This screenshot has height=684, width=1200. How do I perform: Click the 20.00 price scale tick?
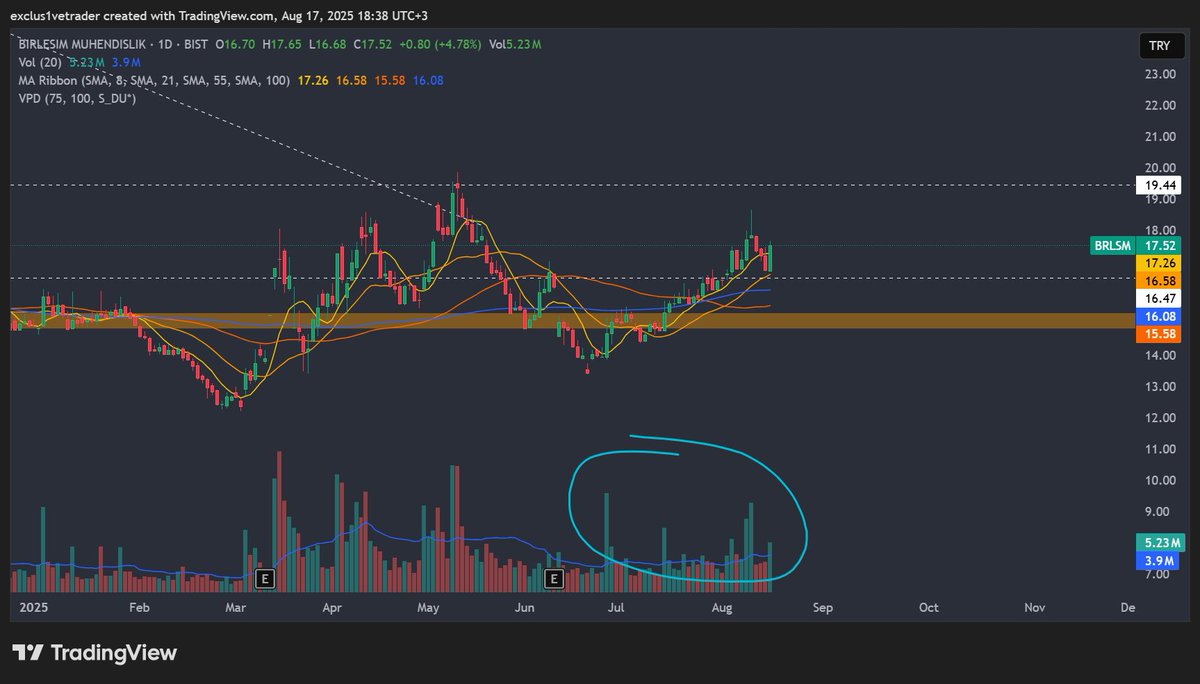[1160, 168]
